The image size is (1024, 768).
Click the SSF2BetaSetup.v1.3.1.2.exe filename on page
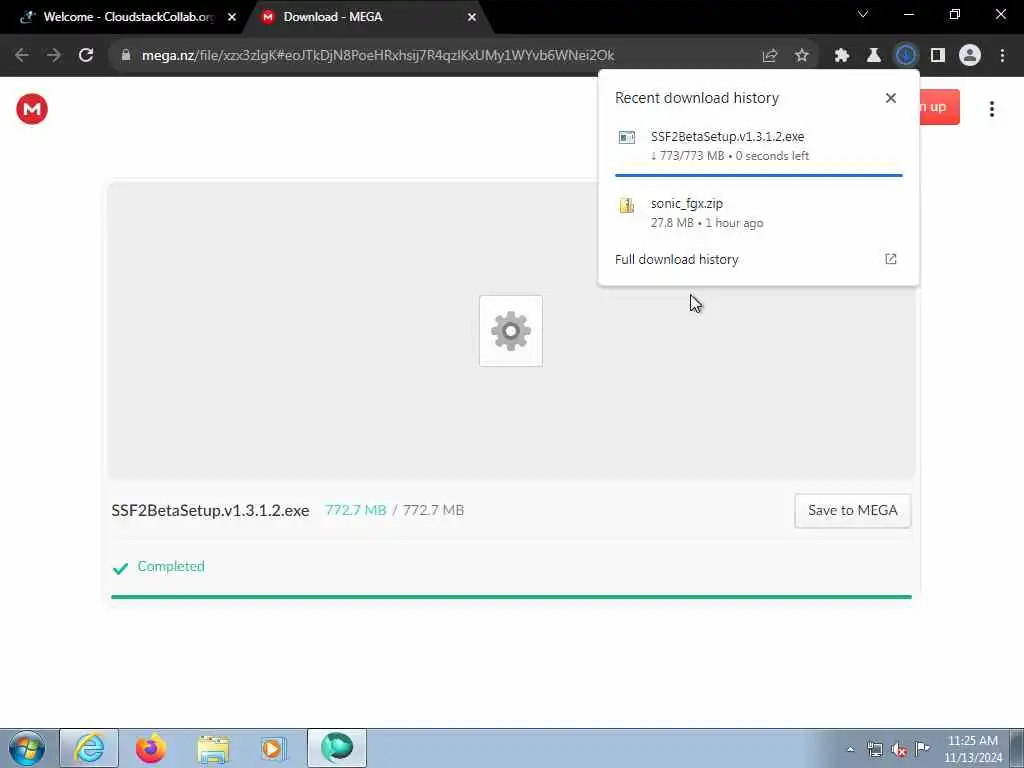click(210, 511)
